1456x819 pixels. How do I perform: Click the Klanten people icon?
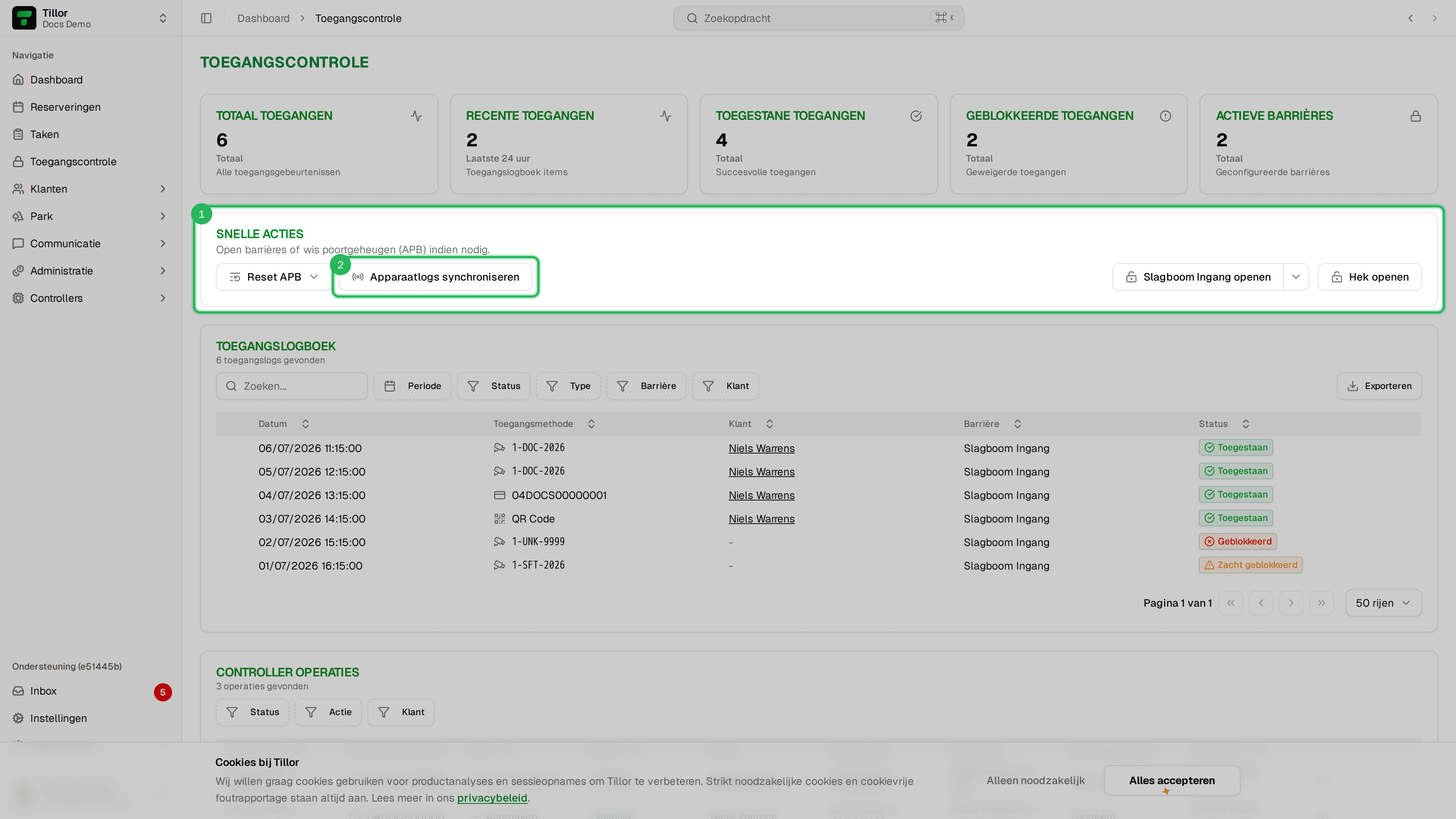[18, 189]
